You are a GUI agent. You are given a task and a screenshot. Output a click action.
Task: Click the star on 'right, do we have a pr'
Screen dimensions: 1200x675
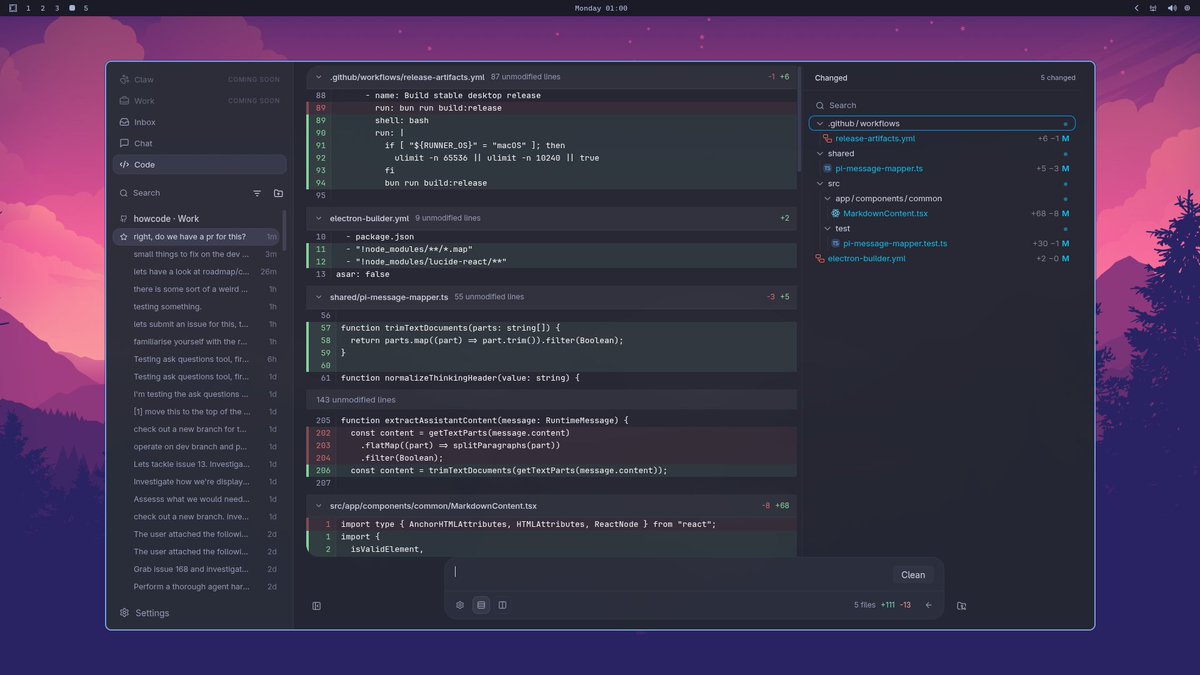click(123, 237)
